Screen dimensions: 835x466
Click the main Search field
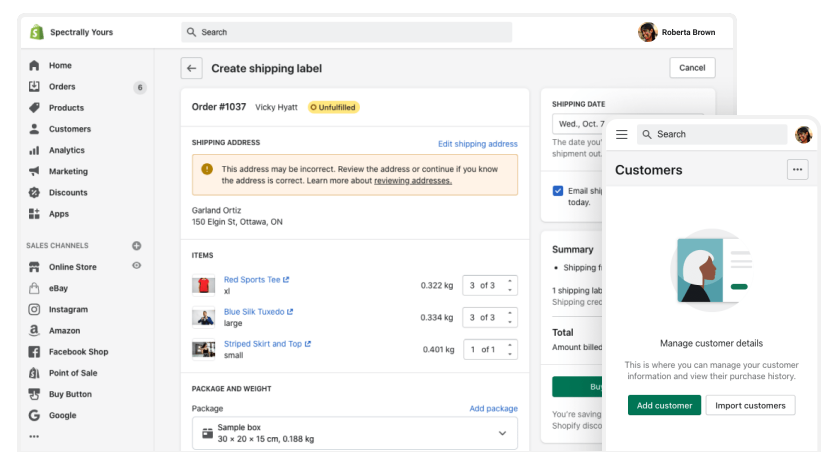347,32
